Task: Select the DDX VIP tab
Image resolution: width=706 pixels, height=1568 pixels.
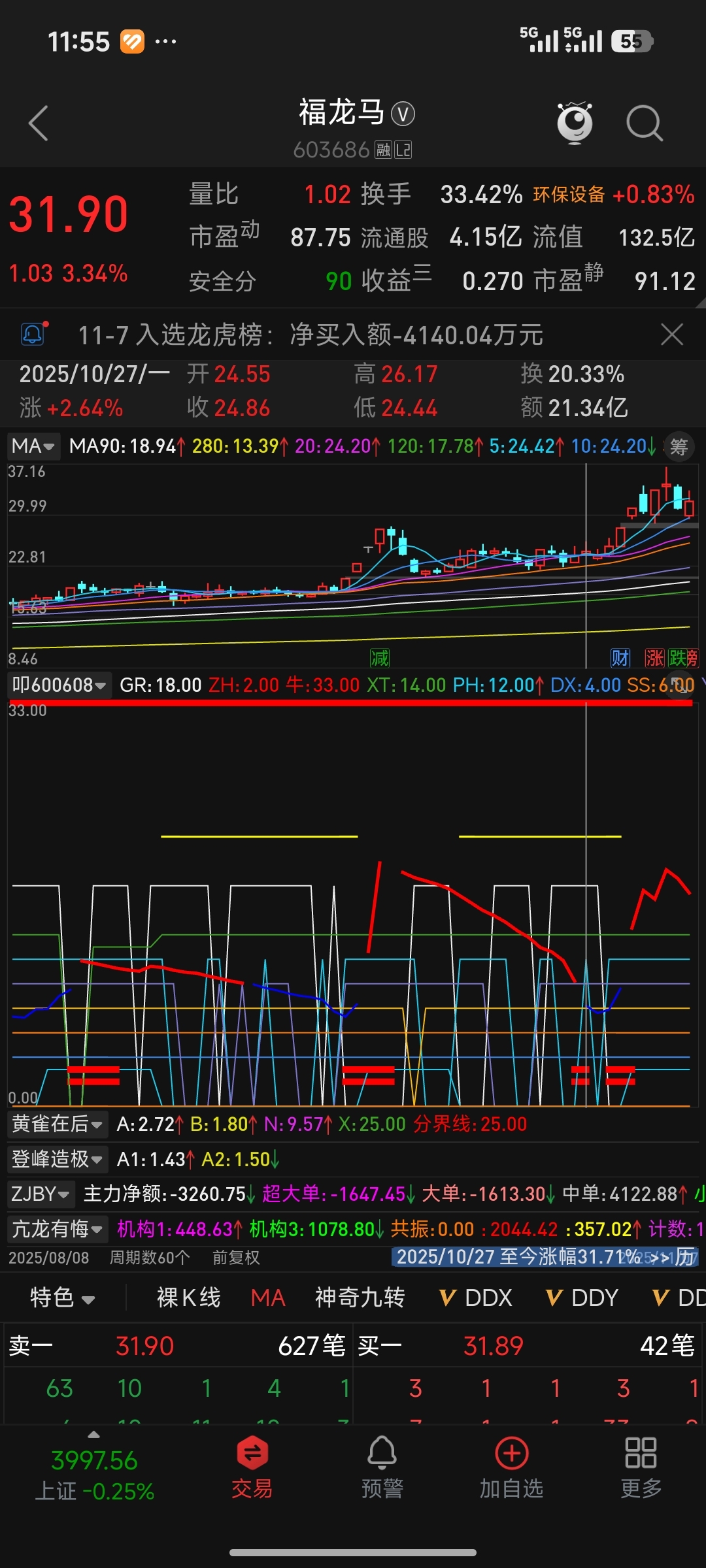Action: tap(476, 1298)
